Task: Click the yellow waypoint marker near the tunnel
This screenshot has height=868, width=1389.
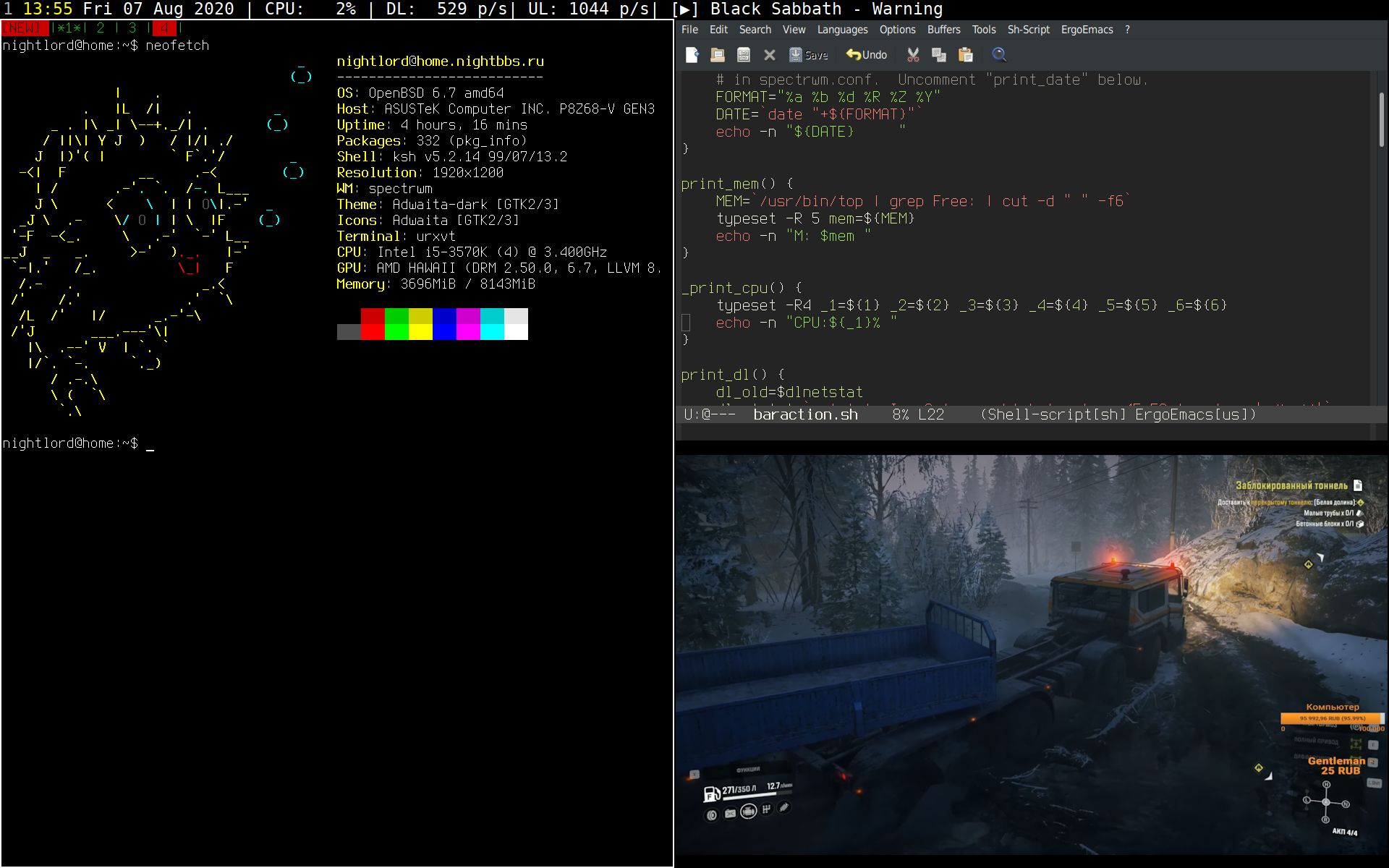Action: tap(1308, 564)
